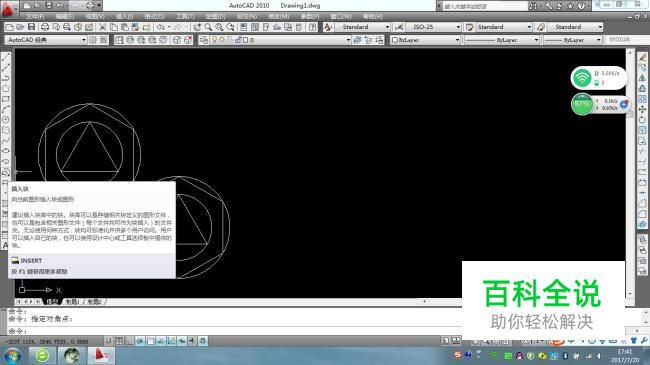Screen dimensions: 650x365
Task: Select the Move tool in modify toolbar
Action: tap(642, 109)
